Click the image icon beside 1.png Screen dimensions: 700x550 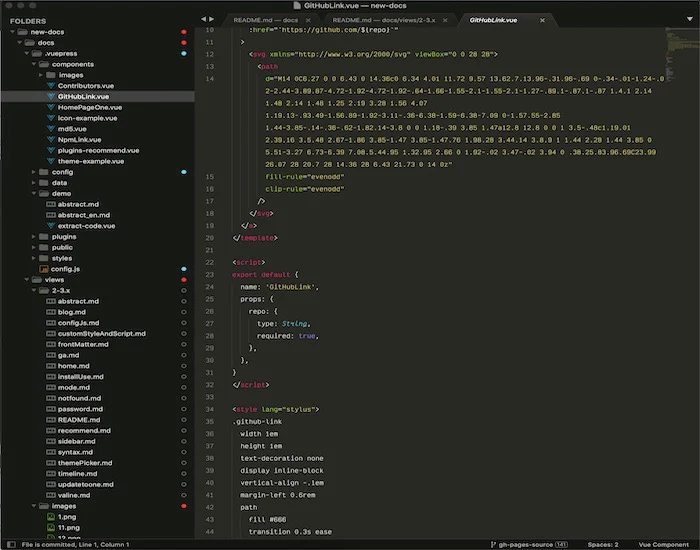(51, 517)
